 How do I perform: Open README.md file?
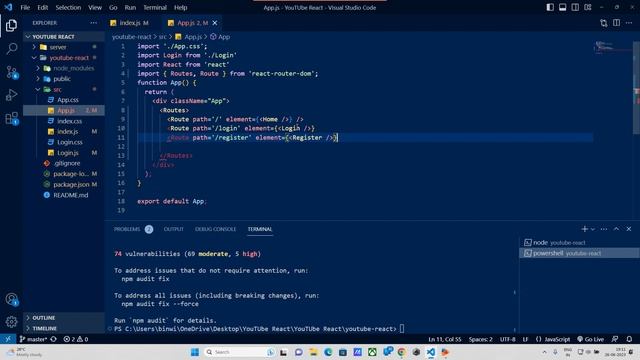(x=63, y=195)
